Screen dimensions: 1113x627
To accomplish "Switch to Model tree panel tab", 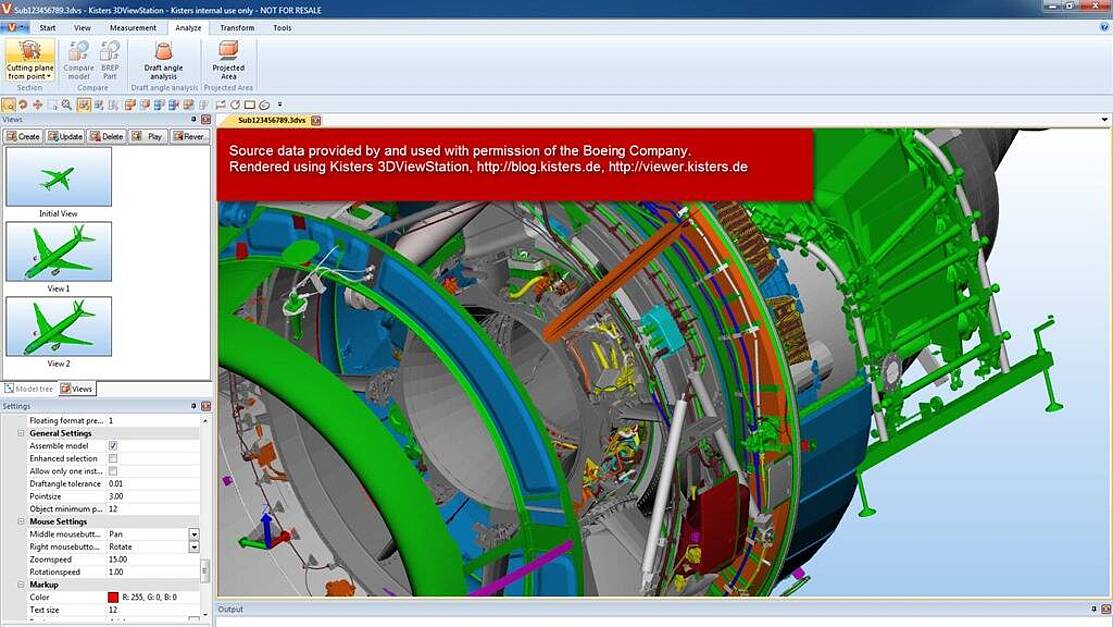I will click(x=29, y=389).
